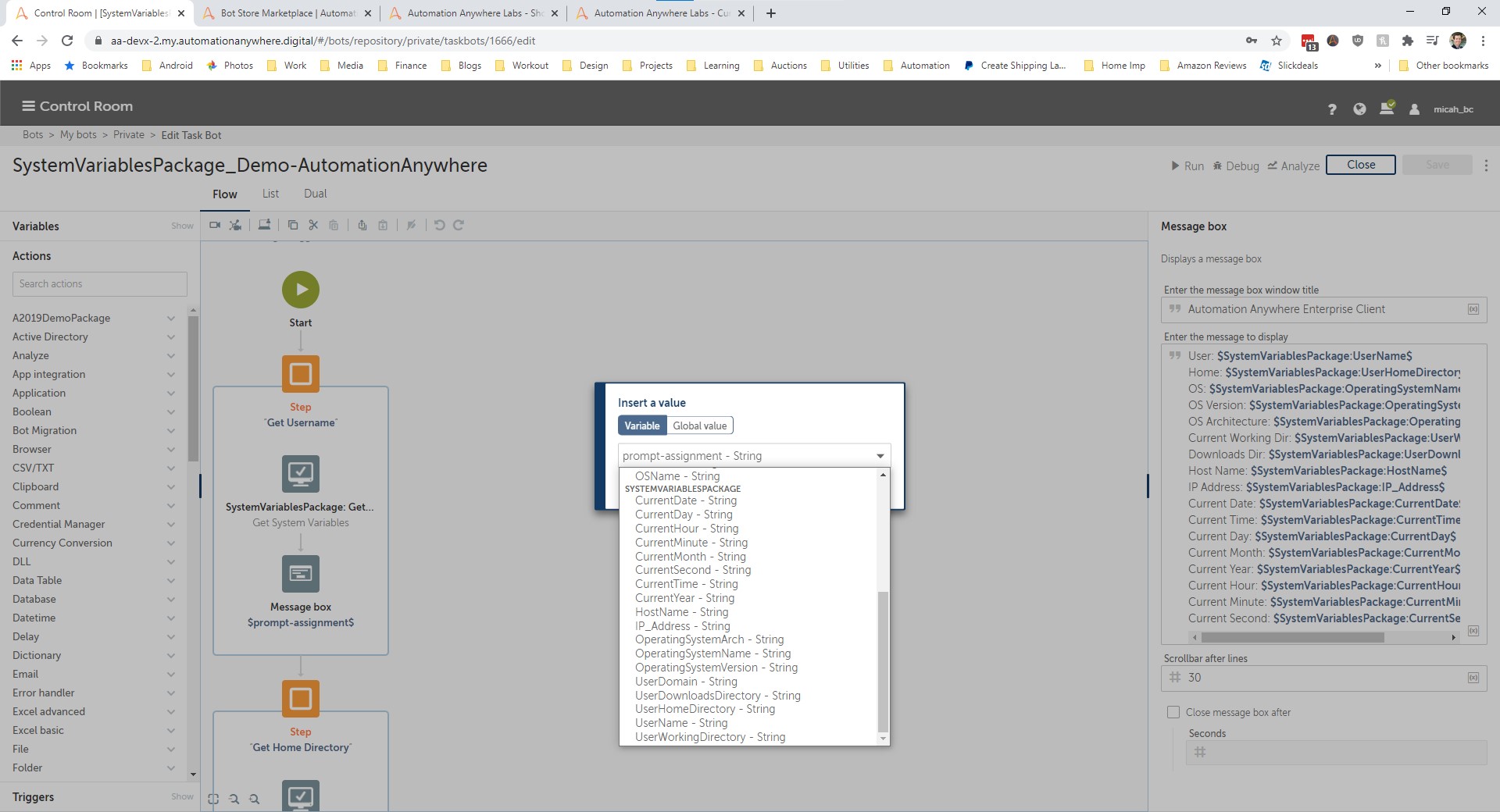
Task: Click the Scrollbar after lines field
Action: click(1323, 678)
